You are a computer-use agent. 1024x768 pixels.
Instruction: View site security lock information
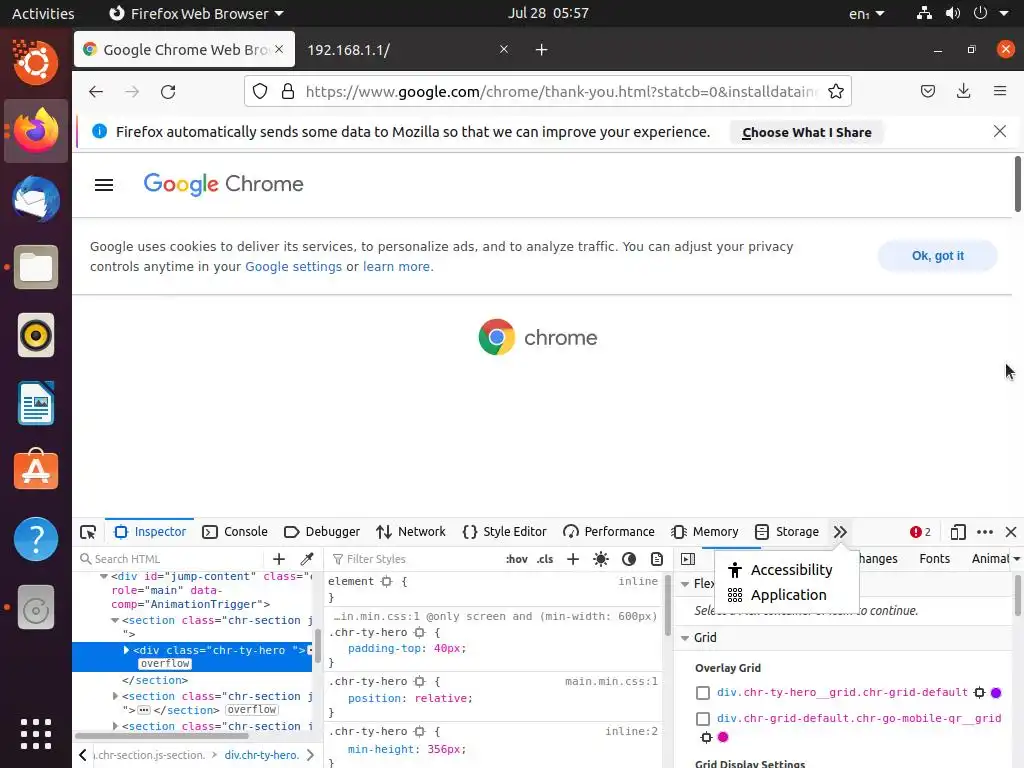pyautogui.click(x=288, y=91)
